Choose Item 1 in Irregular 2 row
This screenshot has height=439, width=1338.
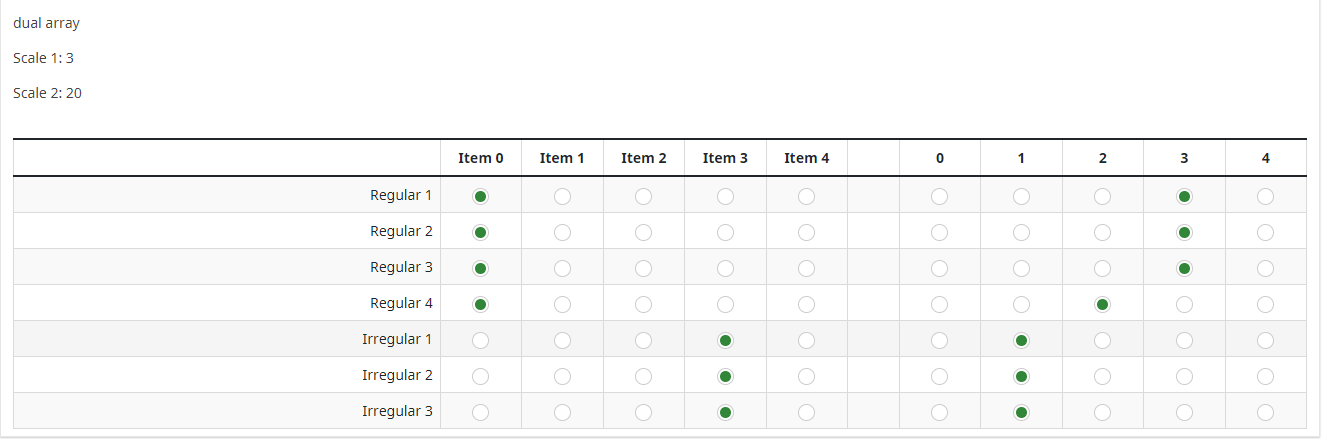(562, 376)
